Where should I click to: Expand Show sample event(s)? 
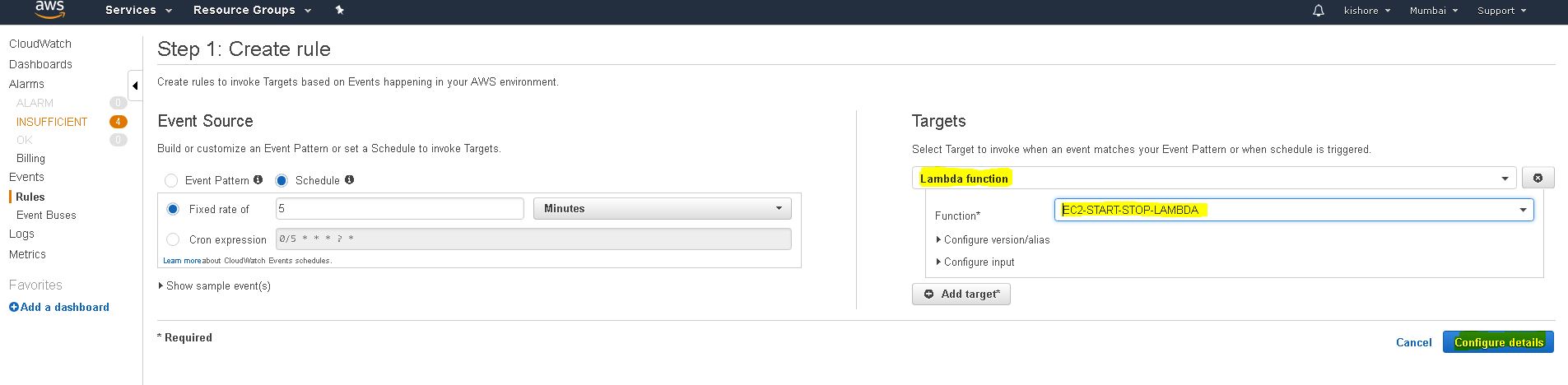[217, 285]
